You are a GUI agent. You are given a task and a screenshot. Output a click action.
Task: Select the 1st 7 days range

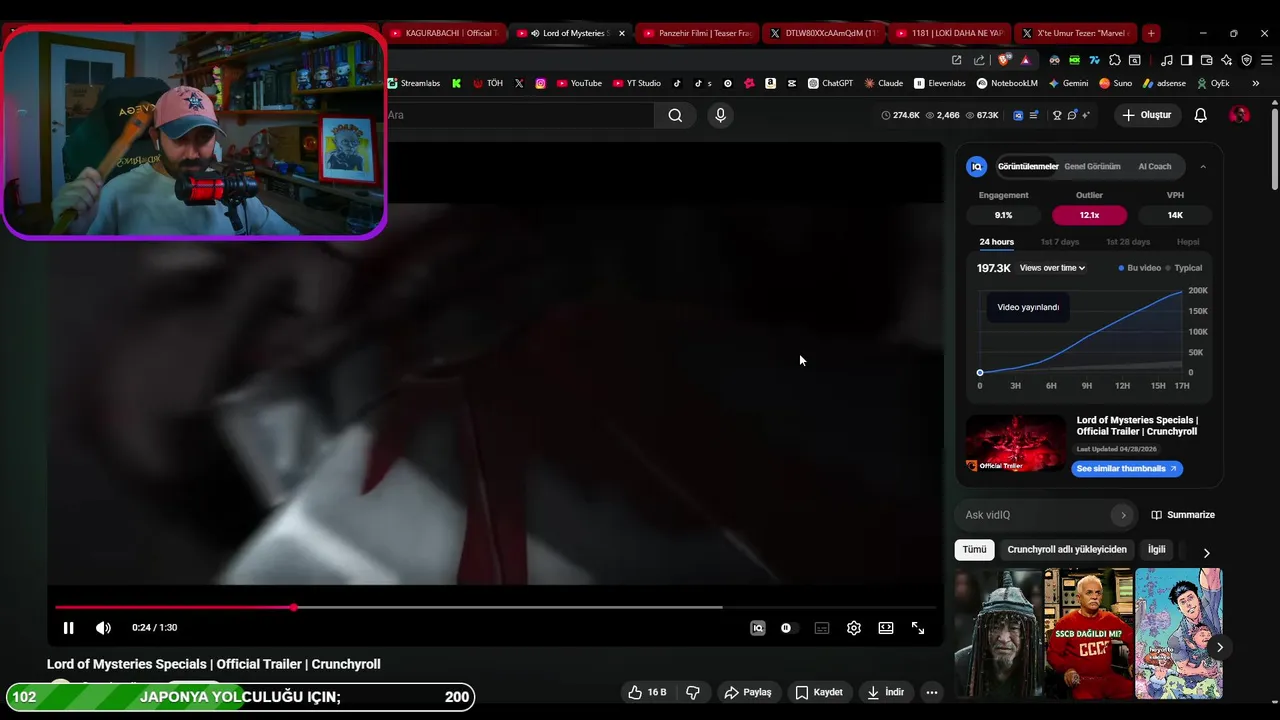pos(1060,242)
